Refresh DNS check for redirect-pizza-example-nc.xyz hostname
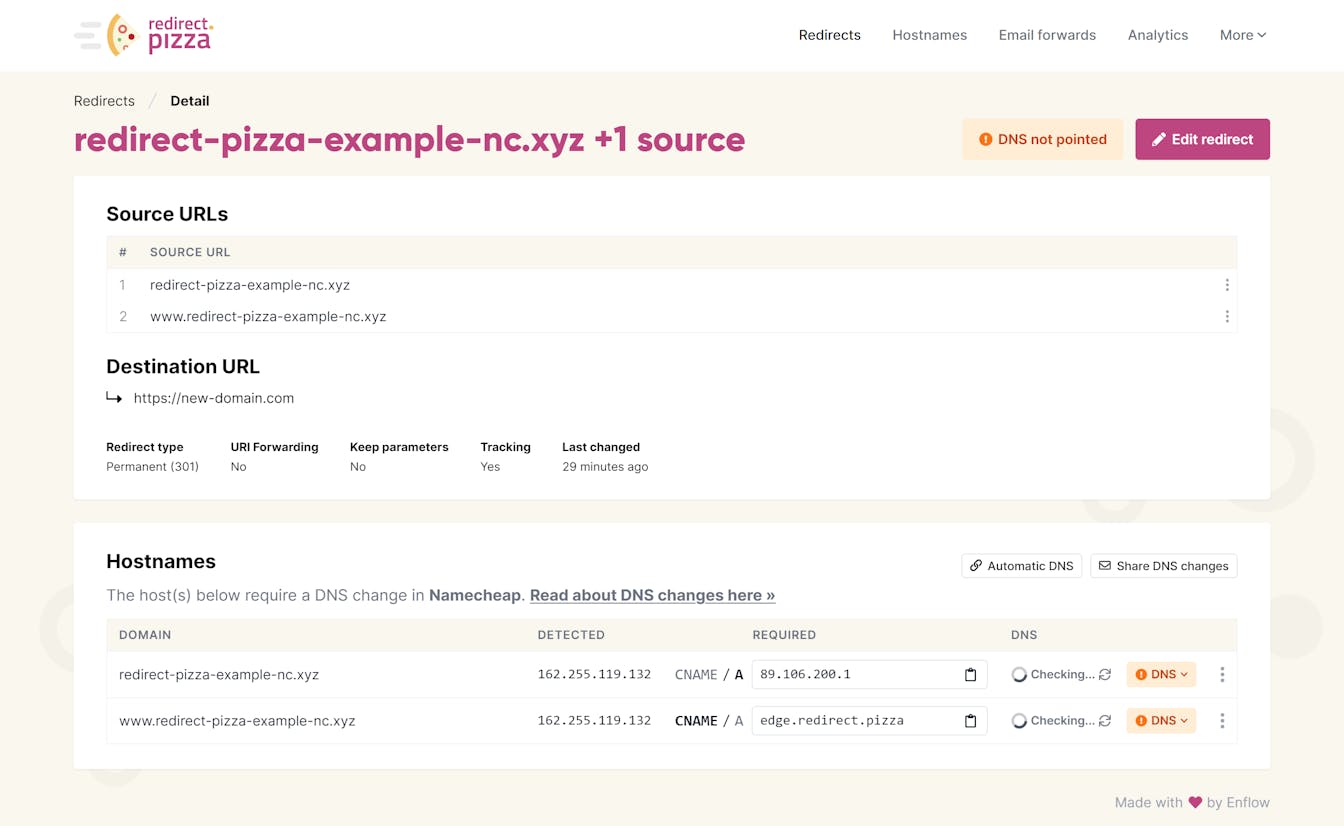Viewport: 1344px width, 826px height. point(1105,675)
